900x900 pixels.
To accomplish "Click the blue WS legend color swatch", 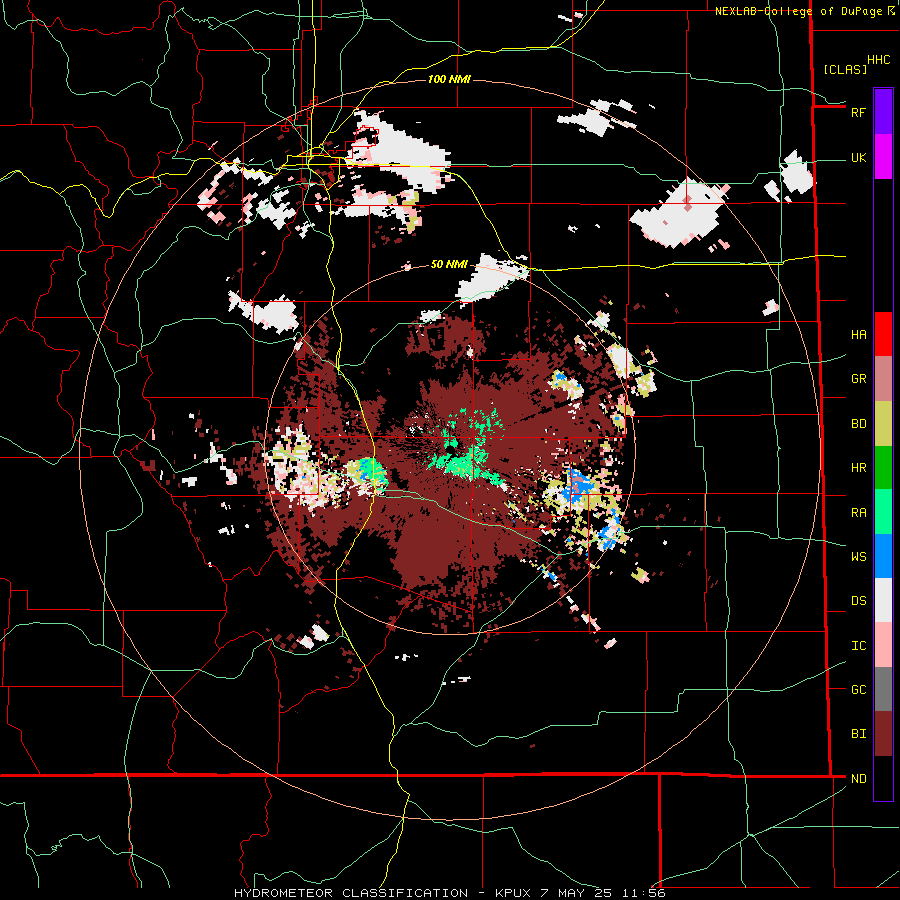I will tap(883, 556).
